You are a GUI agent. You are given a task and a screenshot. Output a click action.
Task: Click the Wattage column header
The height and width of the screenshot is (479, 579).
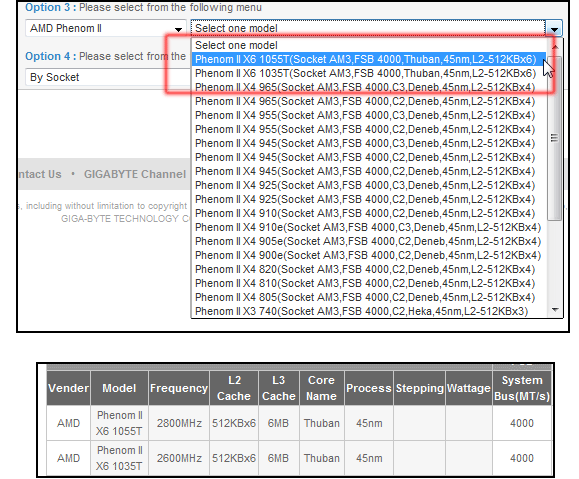(469, 388)
